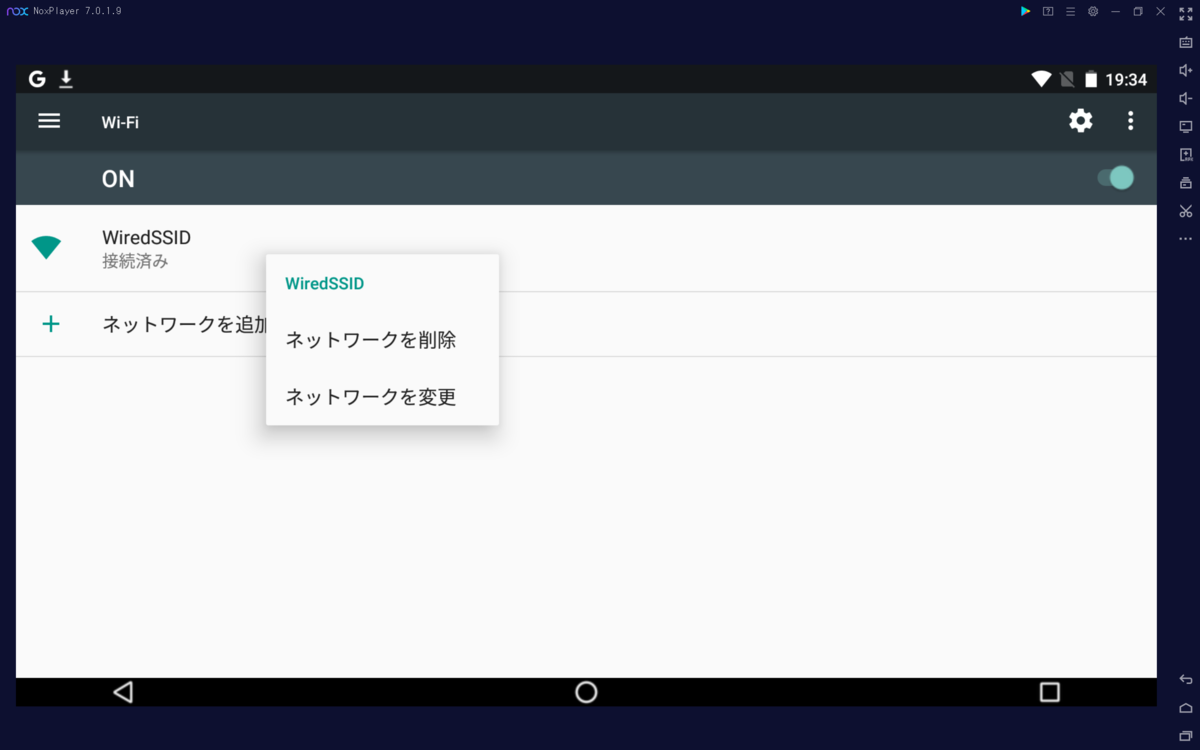Open the hamburger navigation menu
The height and width of the screenshot is (750, 1200).
click(x=49, y=121)
